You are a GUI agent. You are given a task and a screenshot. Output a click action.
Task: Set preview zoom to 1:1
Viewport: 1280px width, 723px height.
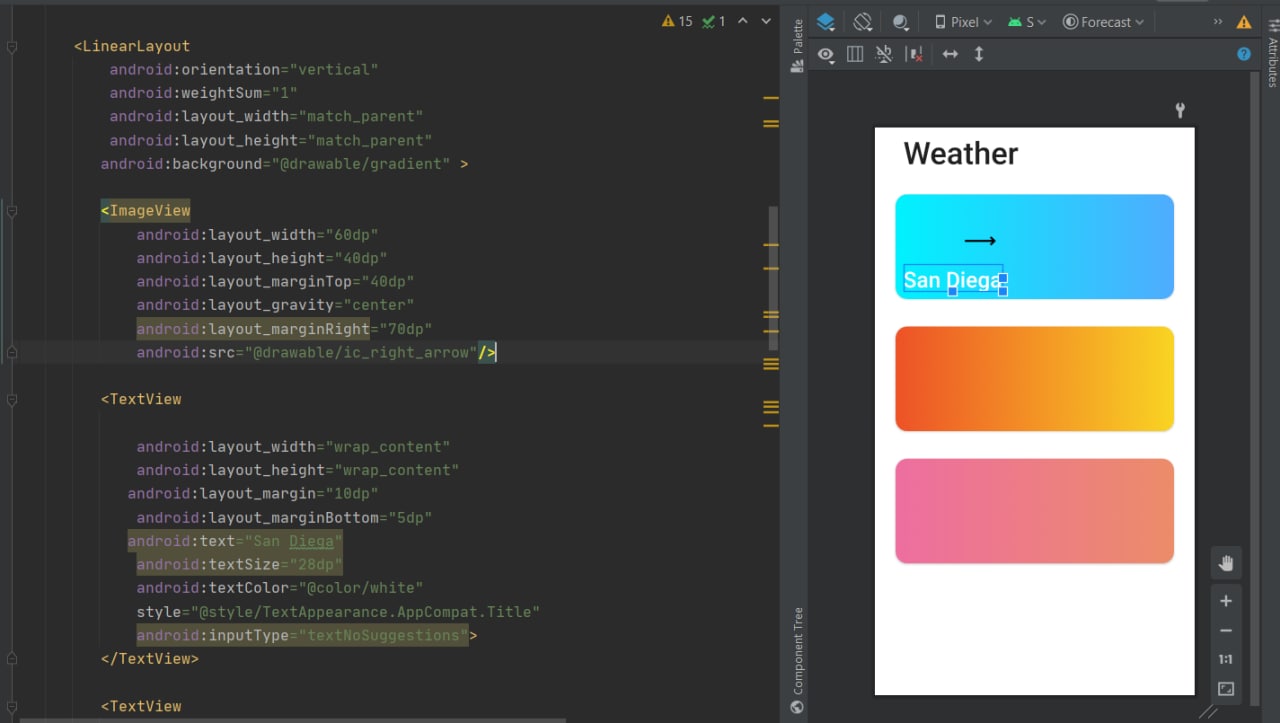pyautogui.click(x=1226, y=659)
